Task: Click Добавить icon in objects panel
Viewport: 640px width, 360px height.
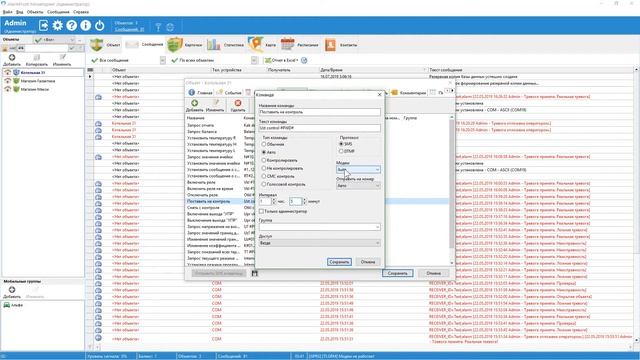Action: (12, 58)
